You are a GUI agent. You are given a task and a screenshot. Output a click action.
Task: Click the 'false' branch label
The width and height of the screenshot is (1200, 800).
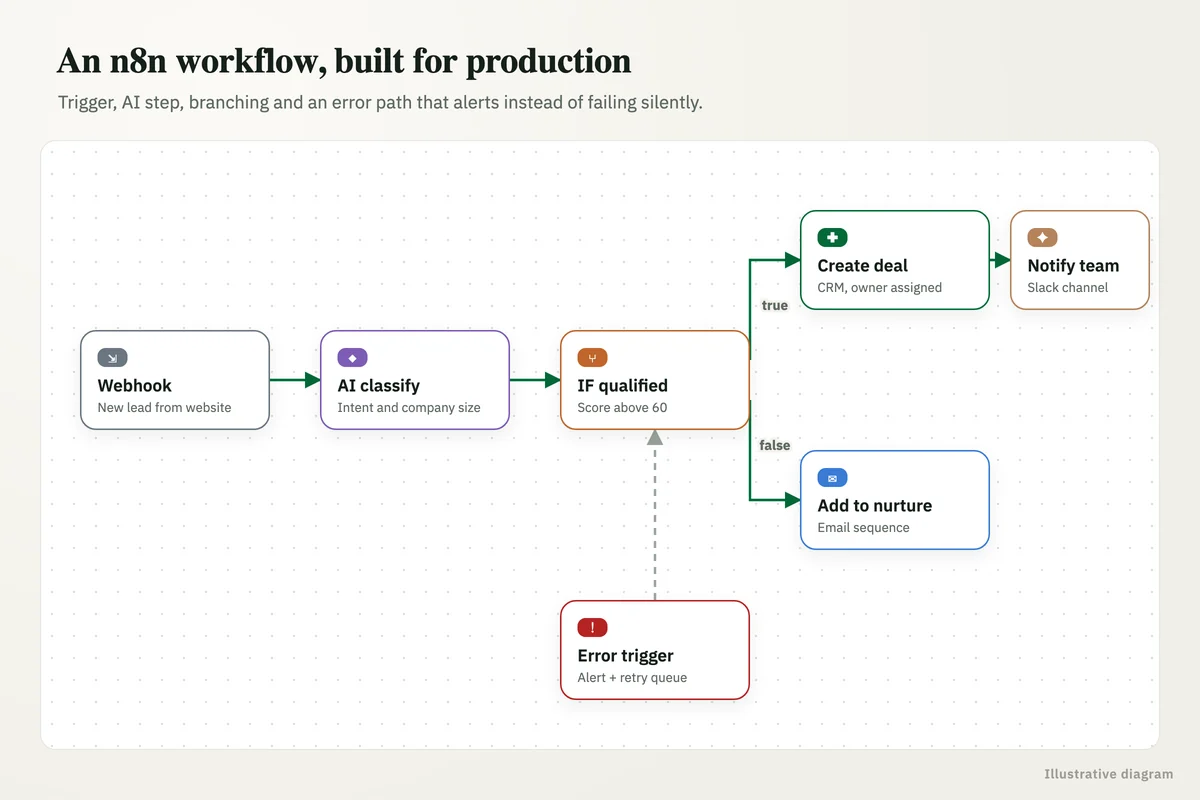775,445
